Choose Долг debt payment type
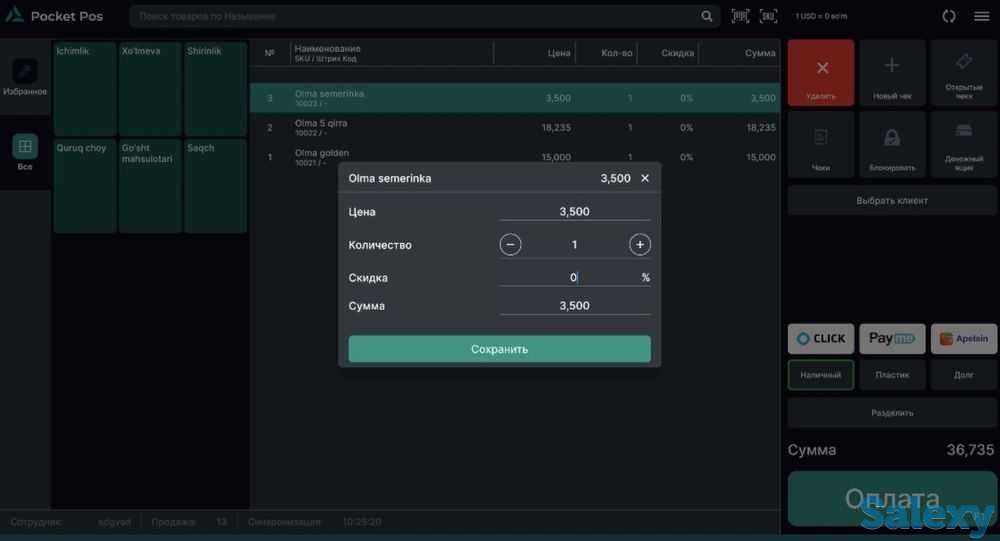Screen dimensions: 1000x541 (x=964, y=375)
